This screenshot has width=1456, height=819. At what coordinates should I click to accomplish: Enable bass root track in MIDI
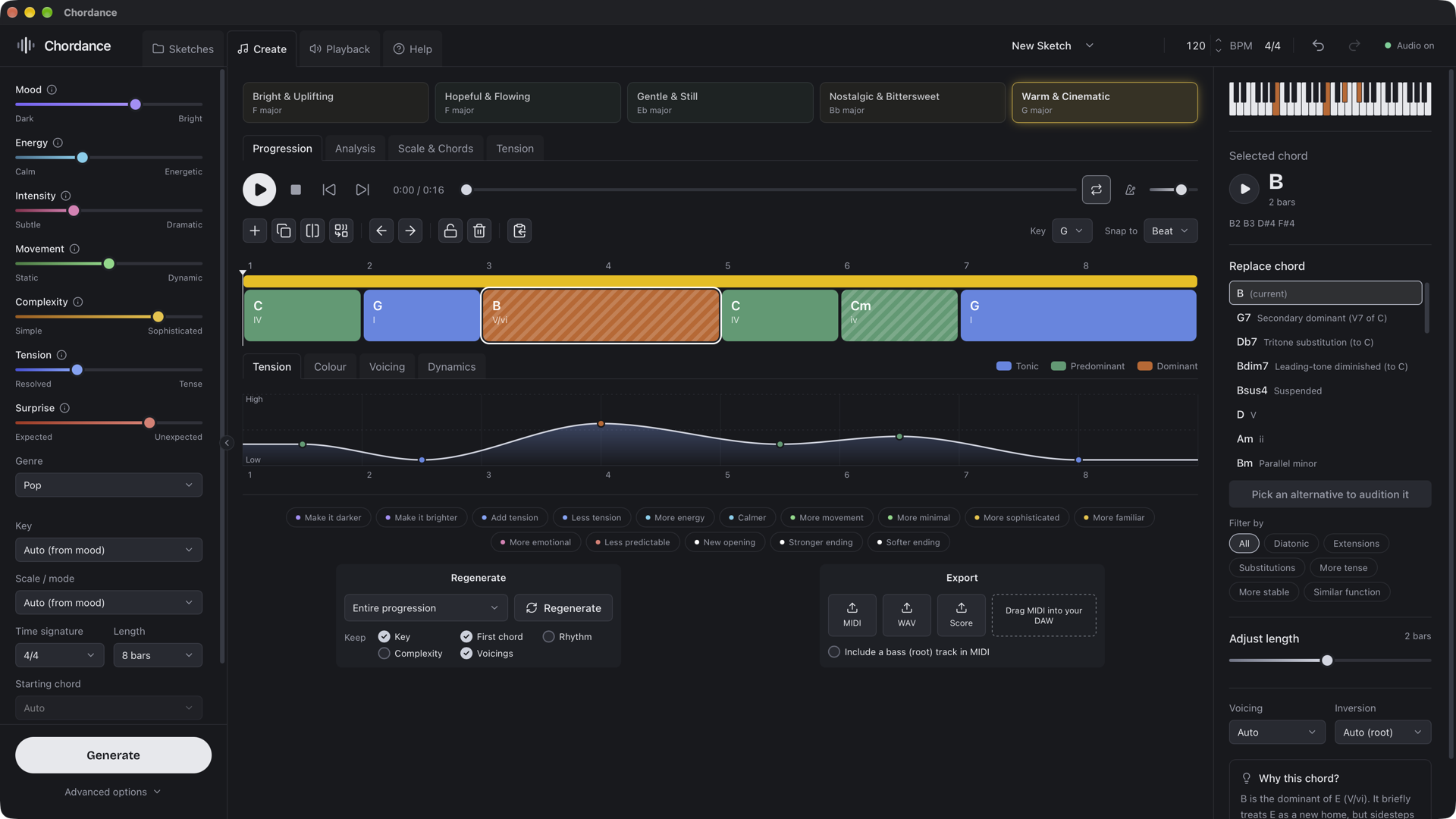tap(834, 652)
